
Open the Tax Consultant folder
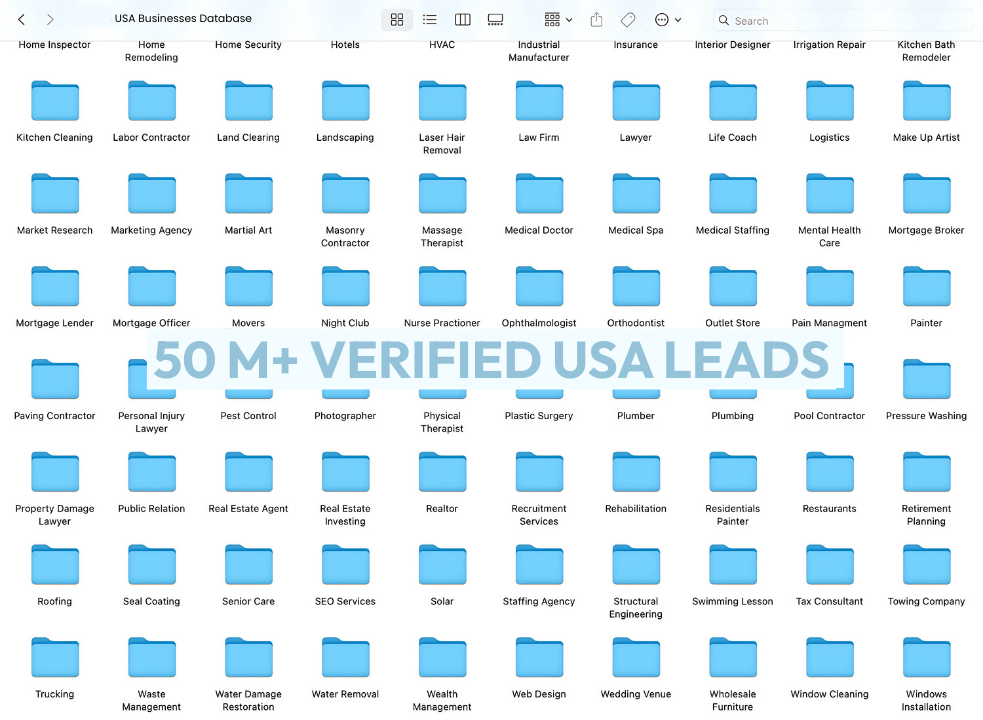[x=829, y=564]
